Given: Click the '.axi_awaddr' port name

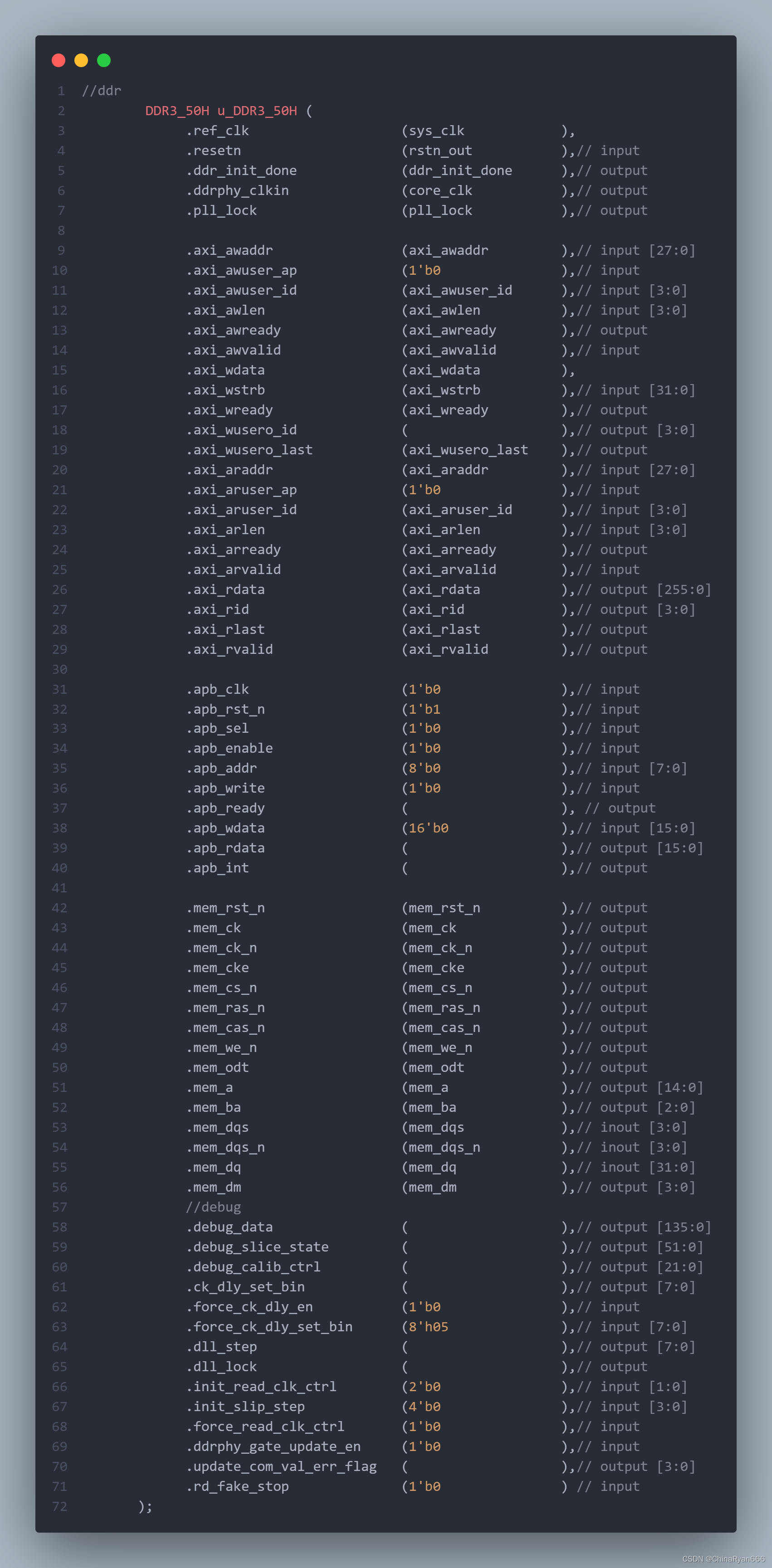Looking at the screenshot, I should click(229, 251).
